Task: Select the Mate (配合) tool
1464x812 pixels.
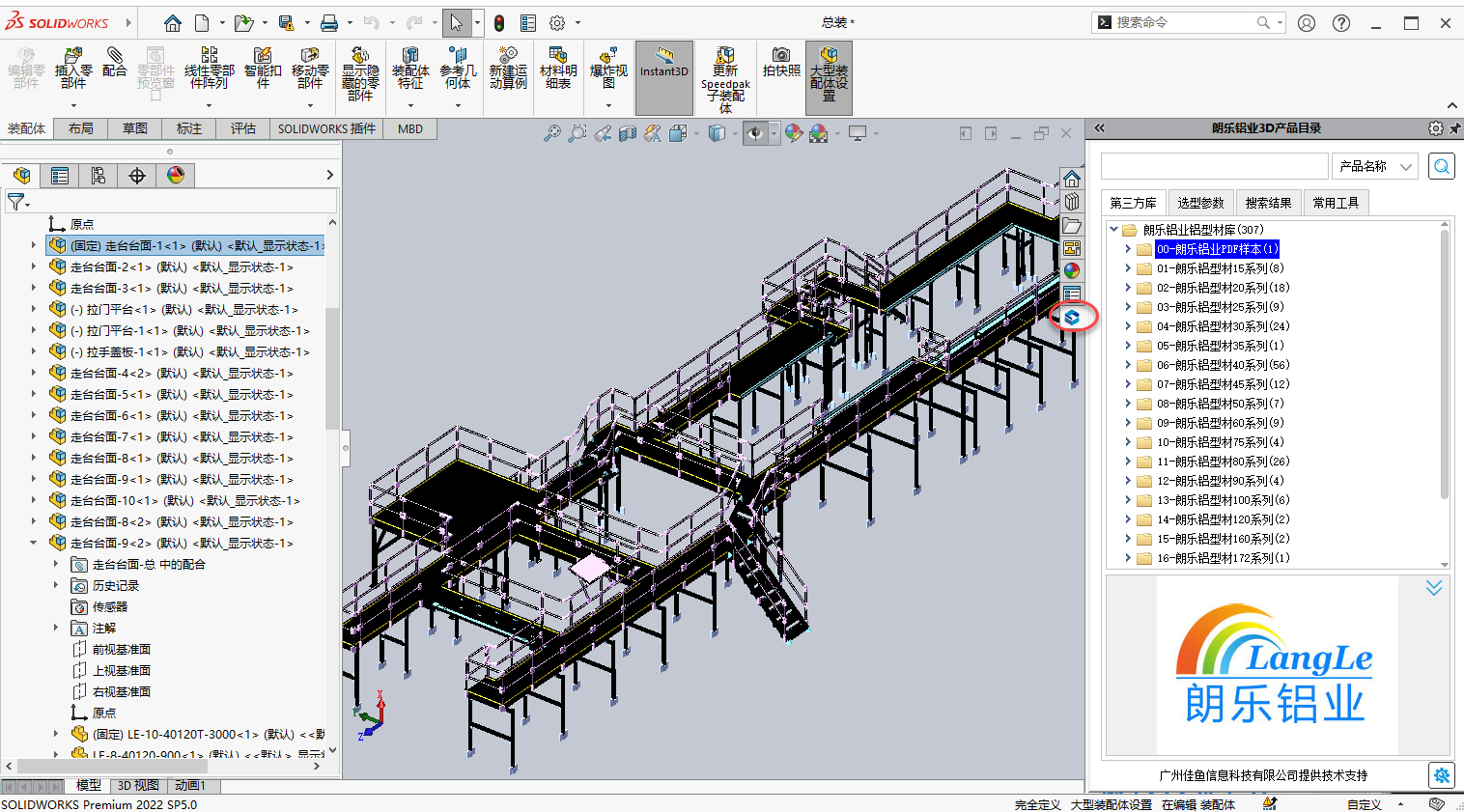Action: pos(114,62)
